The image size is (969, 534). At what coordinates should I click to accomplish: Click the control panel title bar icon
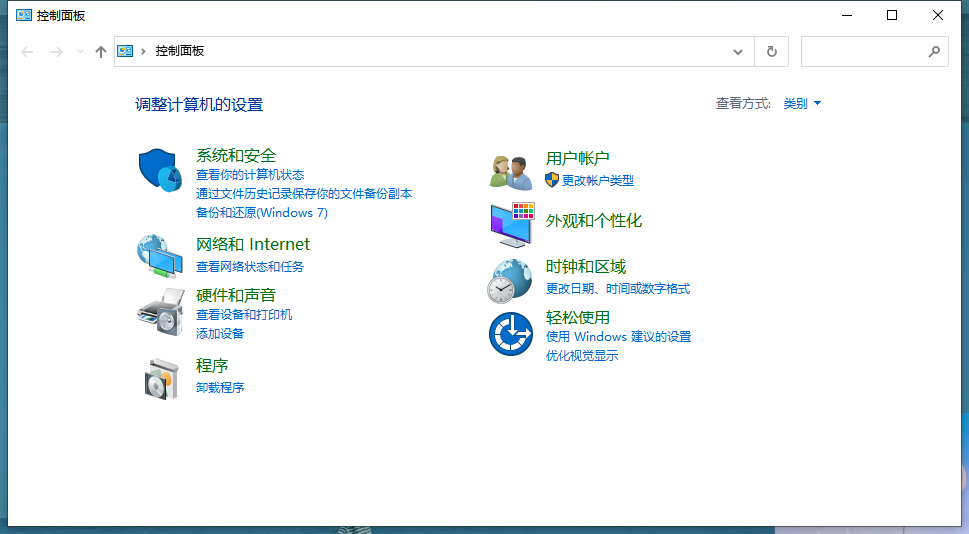[x=24, y=15]
